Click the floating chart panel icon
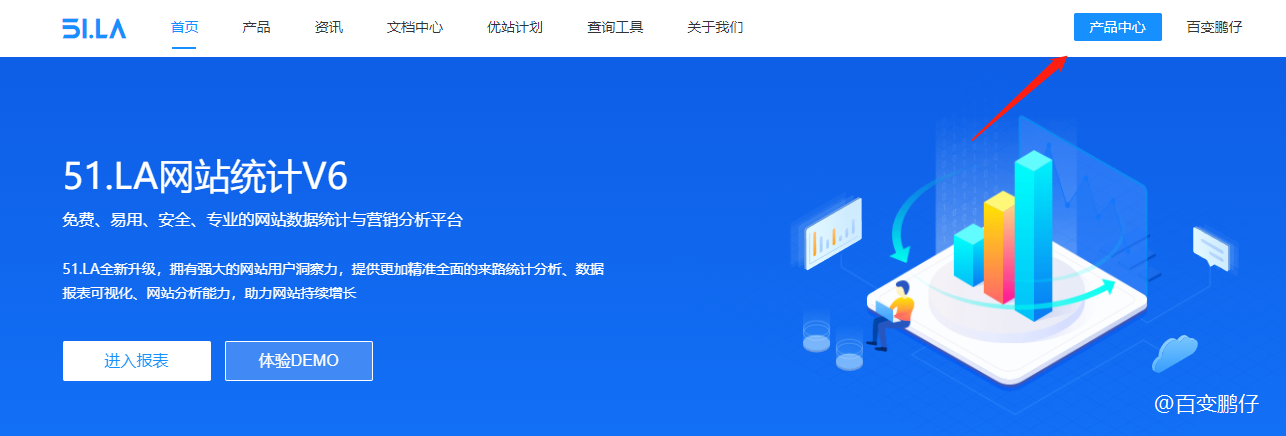The height and width of the screenshot is (436, 1286). [x=833, y=229]
